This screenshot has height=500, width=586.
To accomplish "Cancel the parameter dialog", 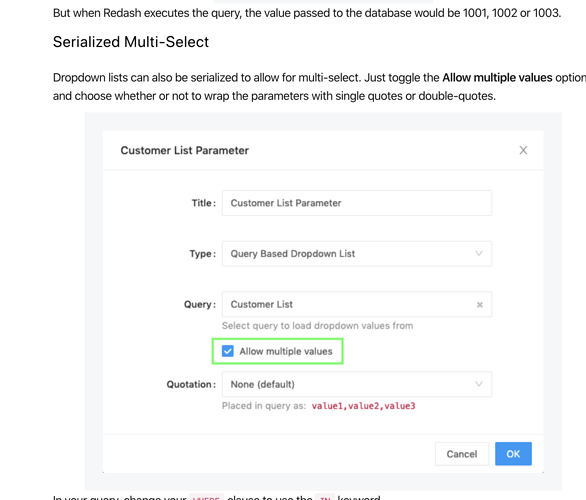I will 462,454.
